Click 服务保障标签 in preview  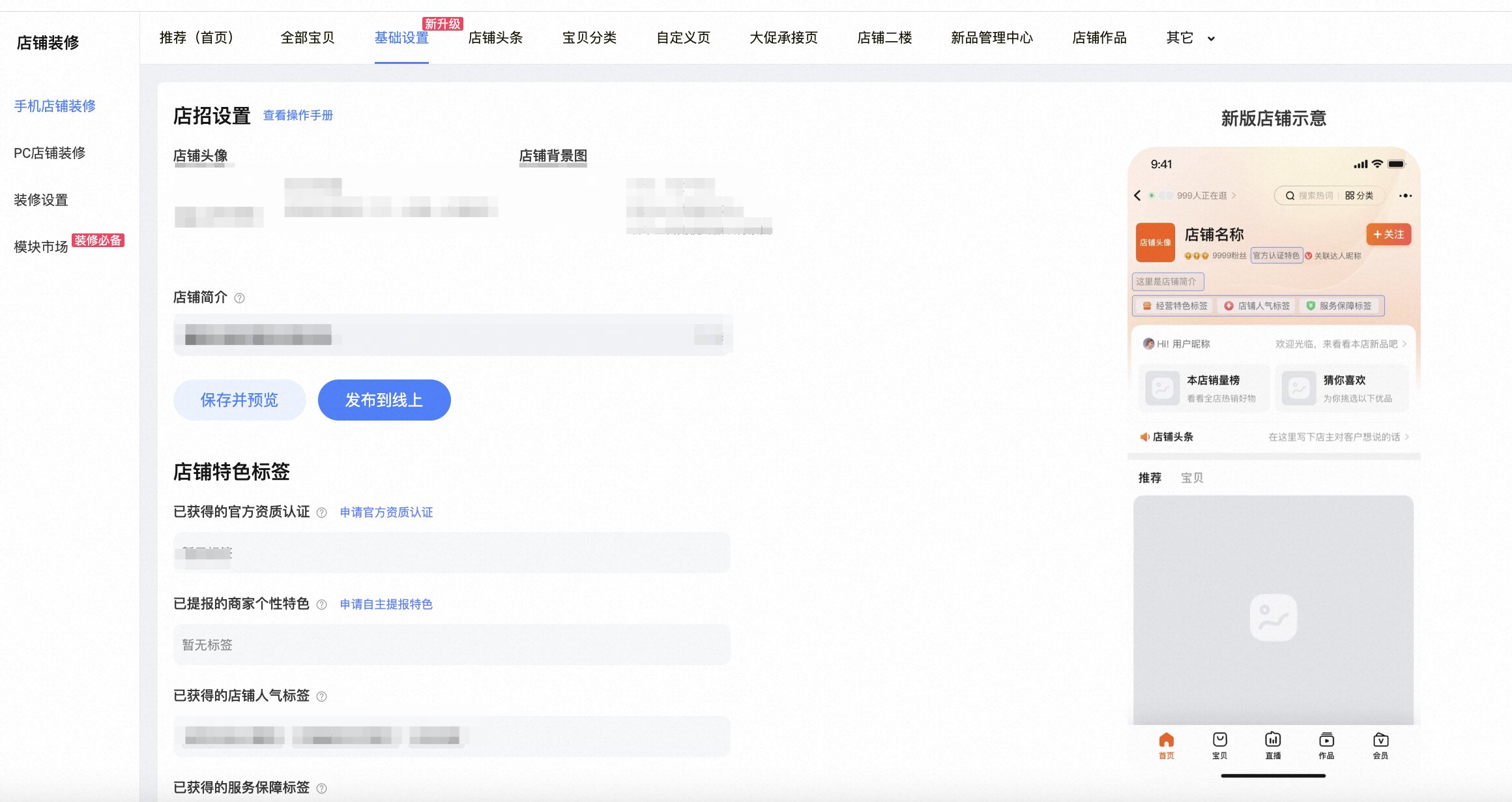1339,306
